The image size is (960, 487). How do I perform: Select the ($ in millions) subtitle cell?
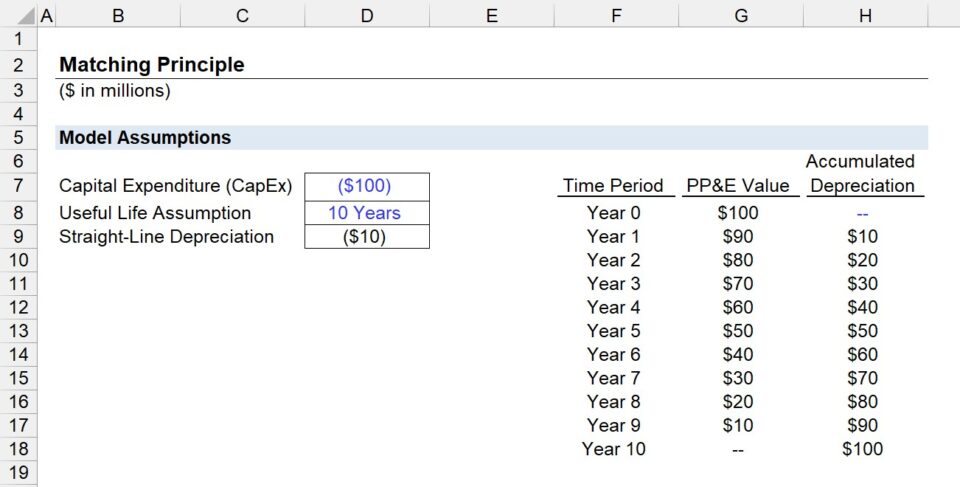click(x=115, y=91)
